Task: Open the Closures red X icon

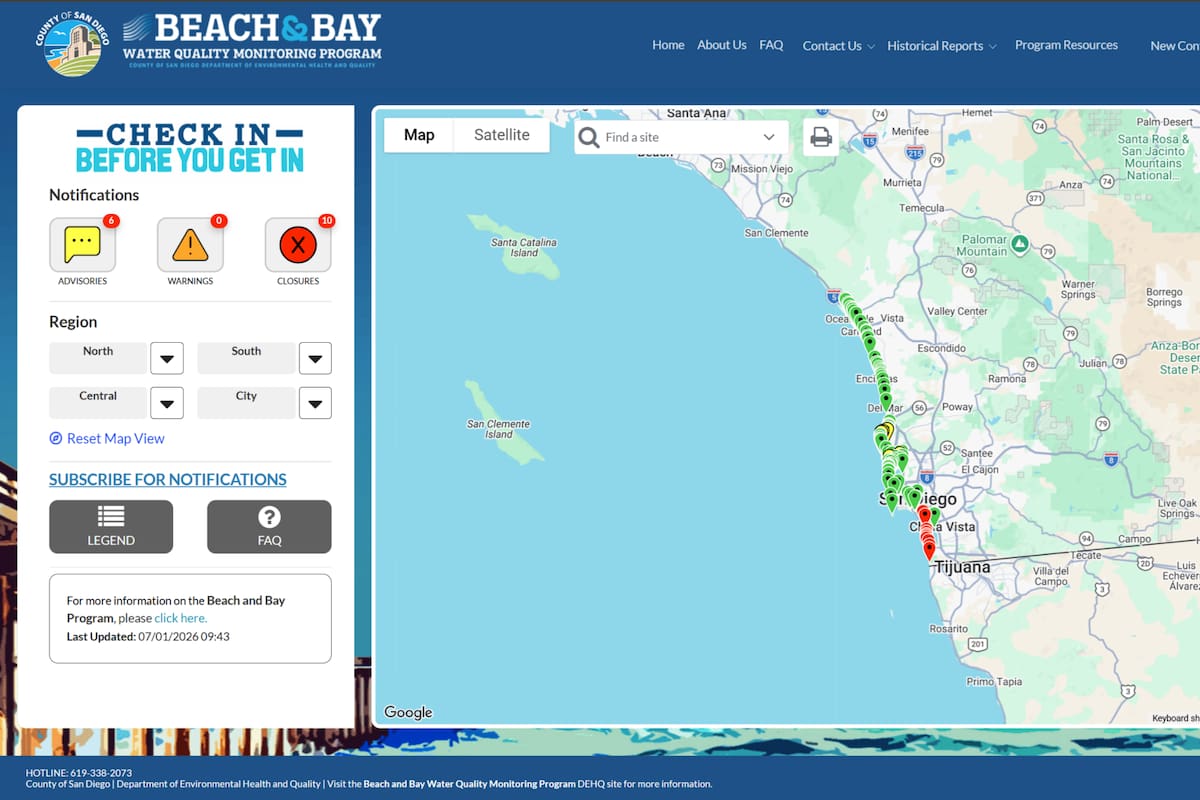Action: [x=298, y=245]
